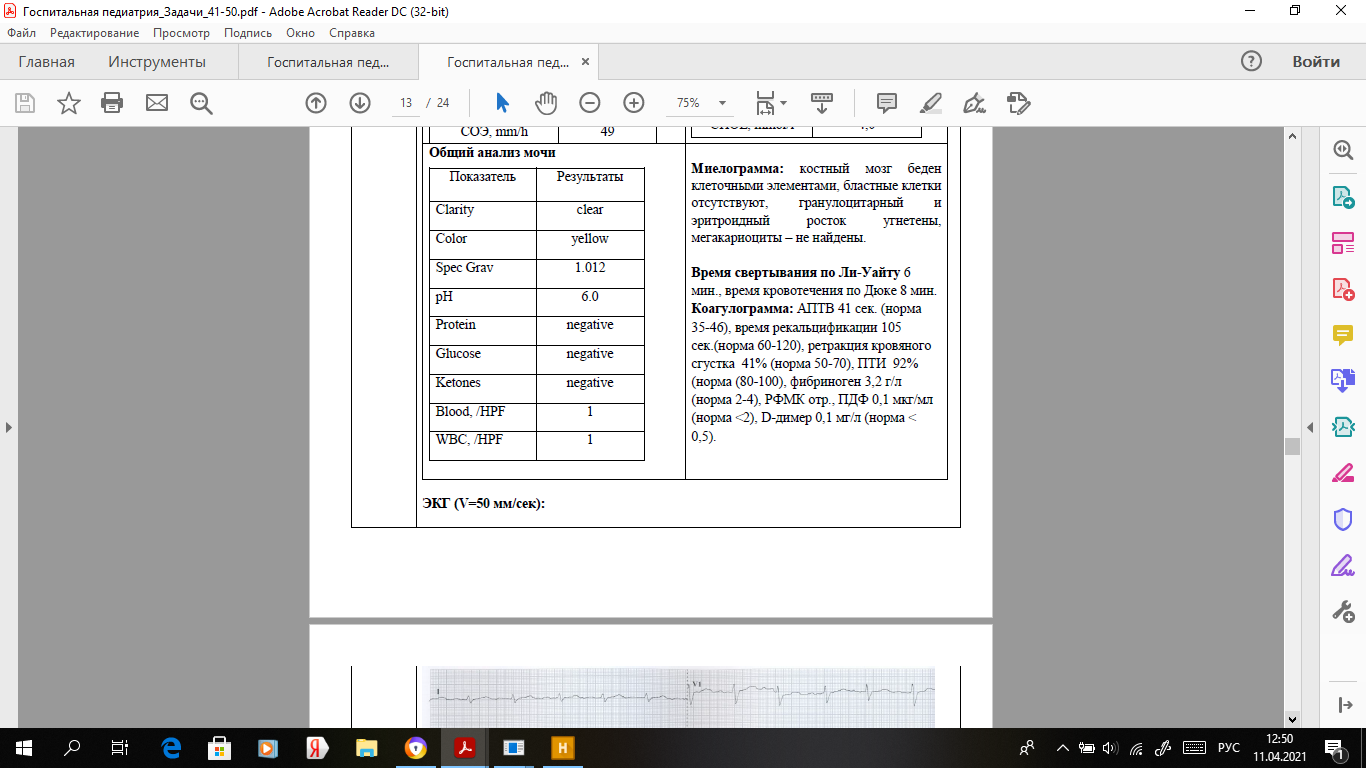Click the Save file icon
1366x768 pixels.
tap(25, 103)
